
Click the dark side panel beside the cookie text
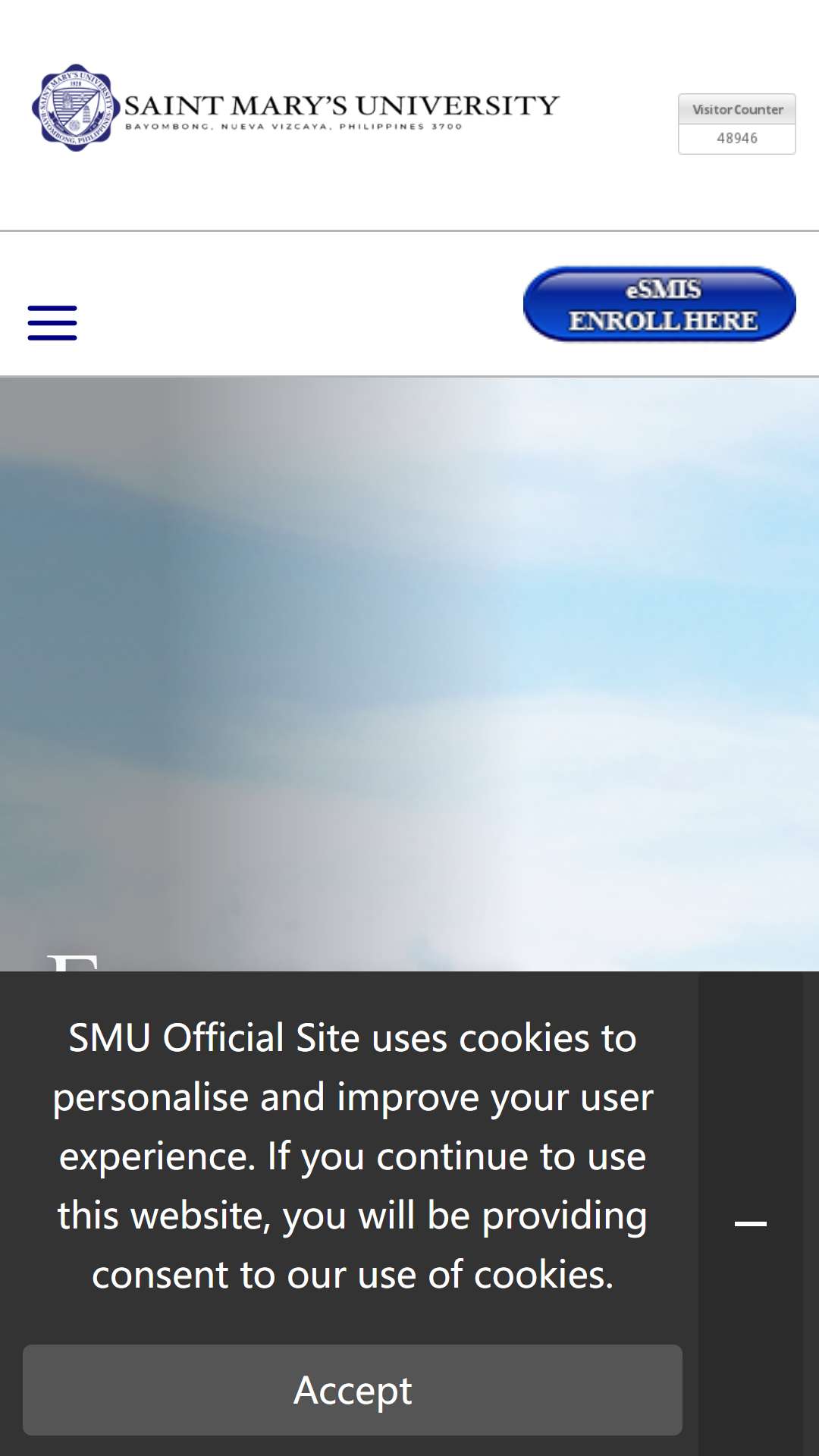[x=750, y=1213]
